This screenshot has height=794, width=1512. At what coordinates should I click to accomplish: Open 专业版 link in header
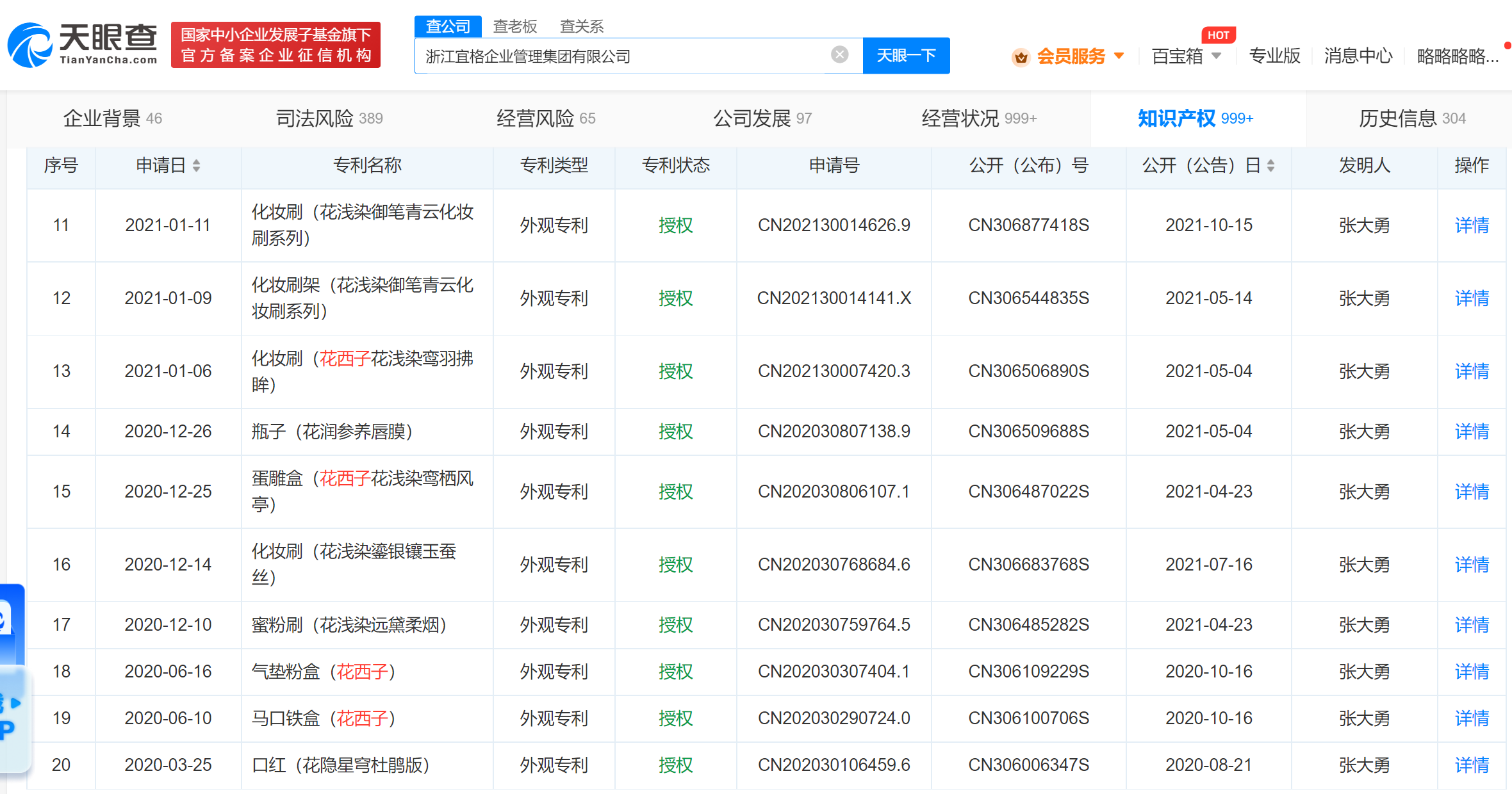[x=1275, y=56]
